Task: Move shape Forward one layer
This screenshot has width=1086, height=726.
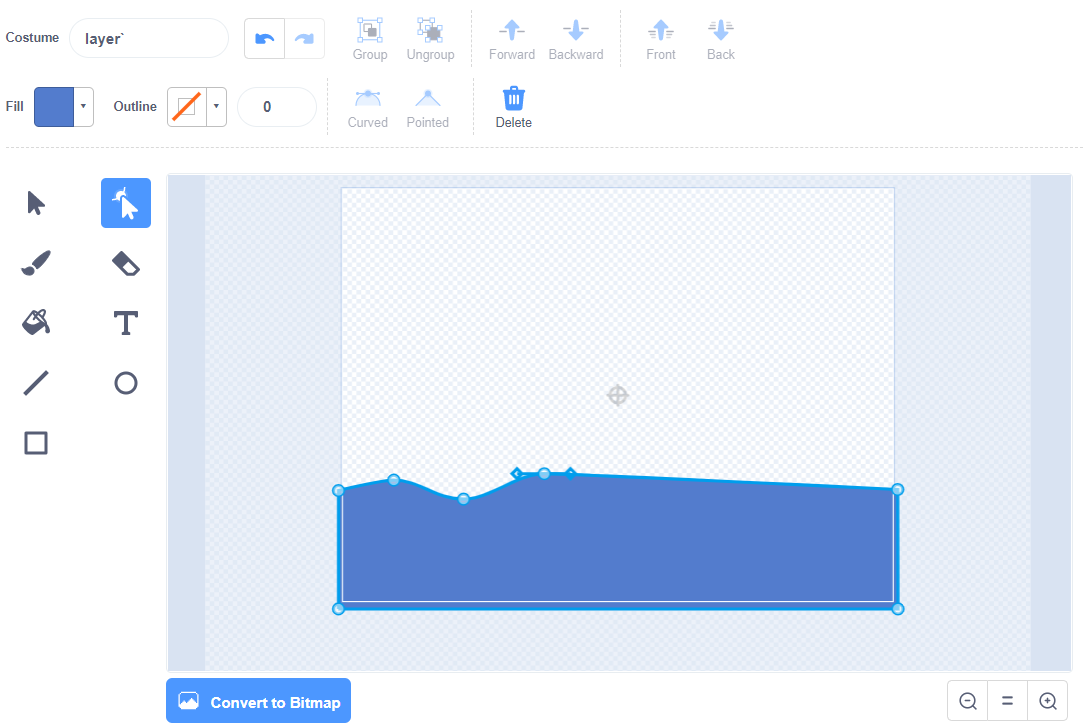Action: tap(512, 39)
